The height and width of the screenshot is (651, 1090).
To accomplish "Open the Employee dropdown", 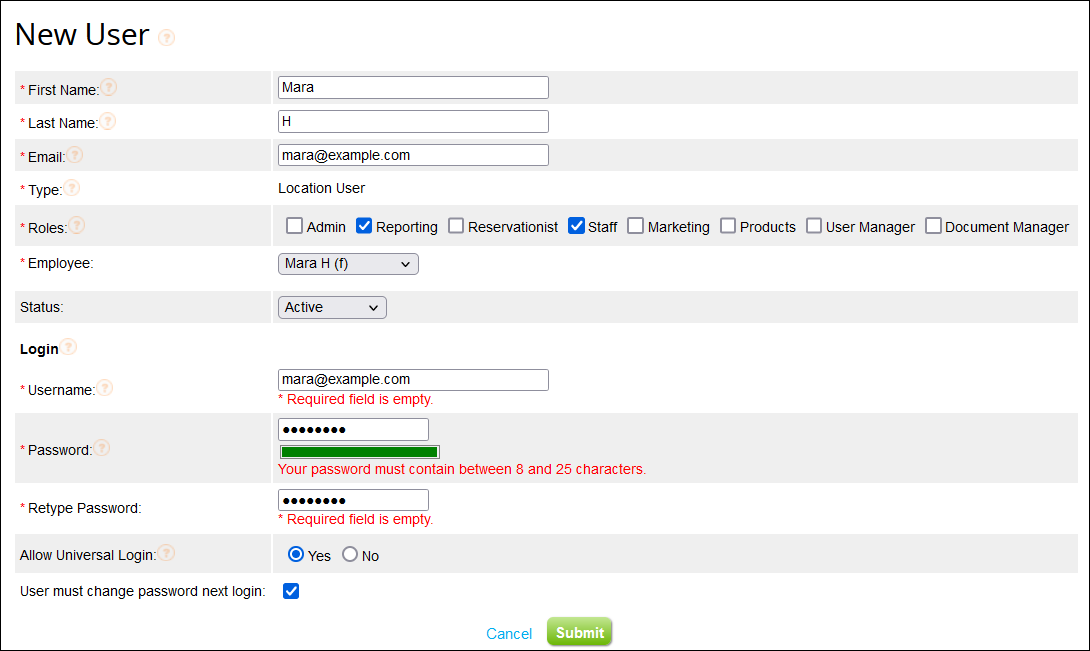I will pyautogui.click(x=348, y=263).
